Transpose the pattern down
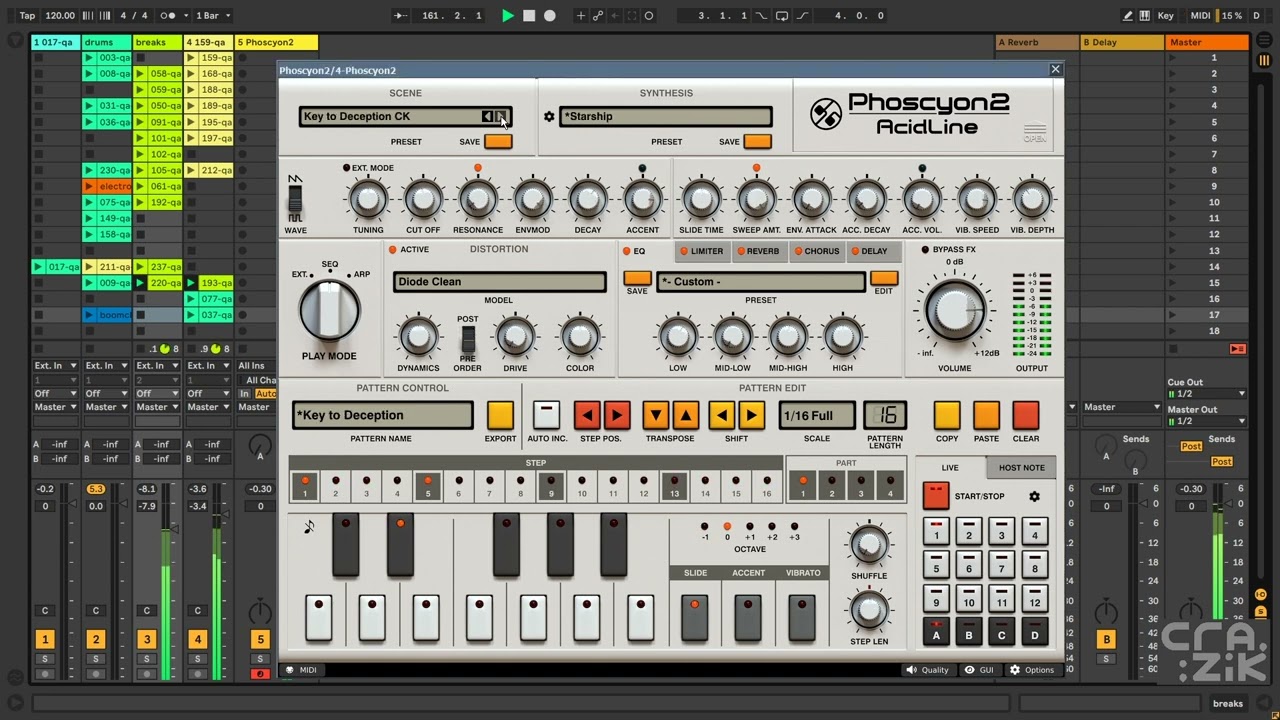1280x720 pixels. click(x=656, y=415)
